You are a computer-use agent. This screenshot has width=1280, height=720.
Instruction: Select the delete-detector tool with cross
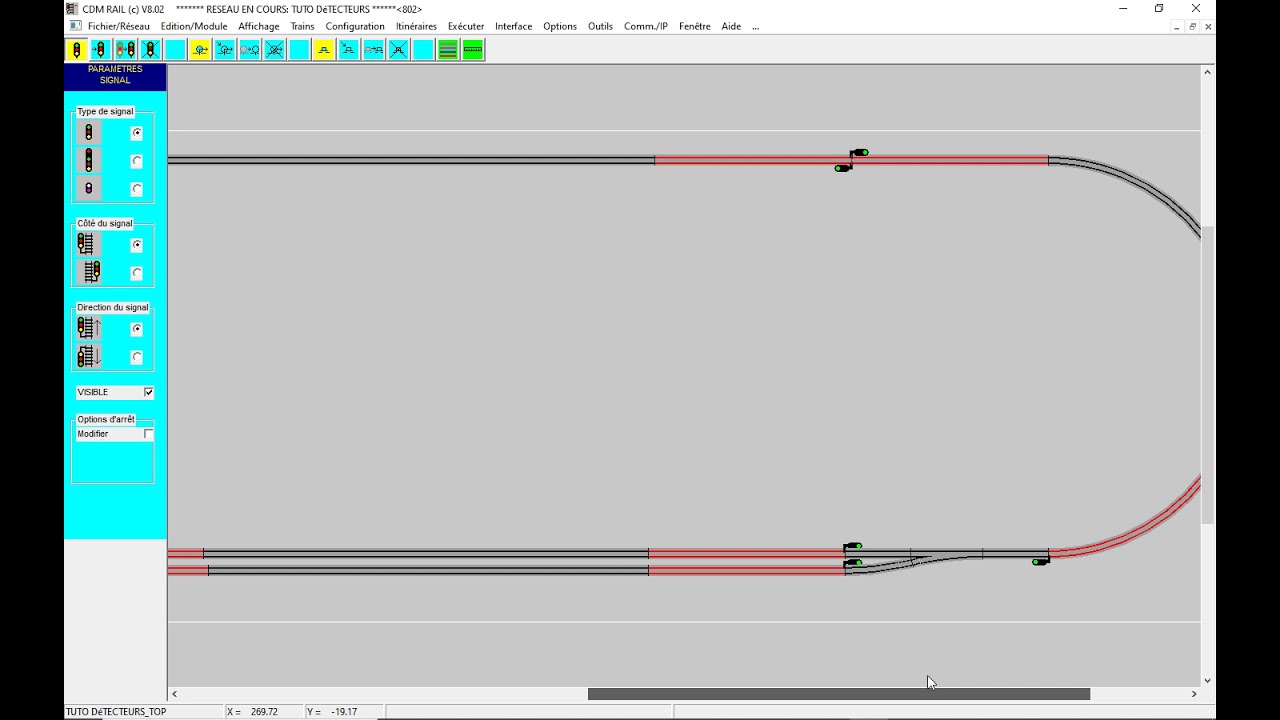coord(398,49)
